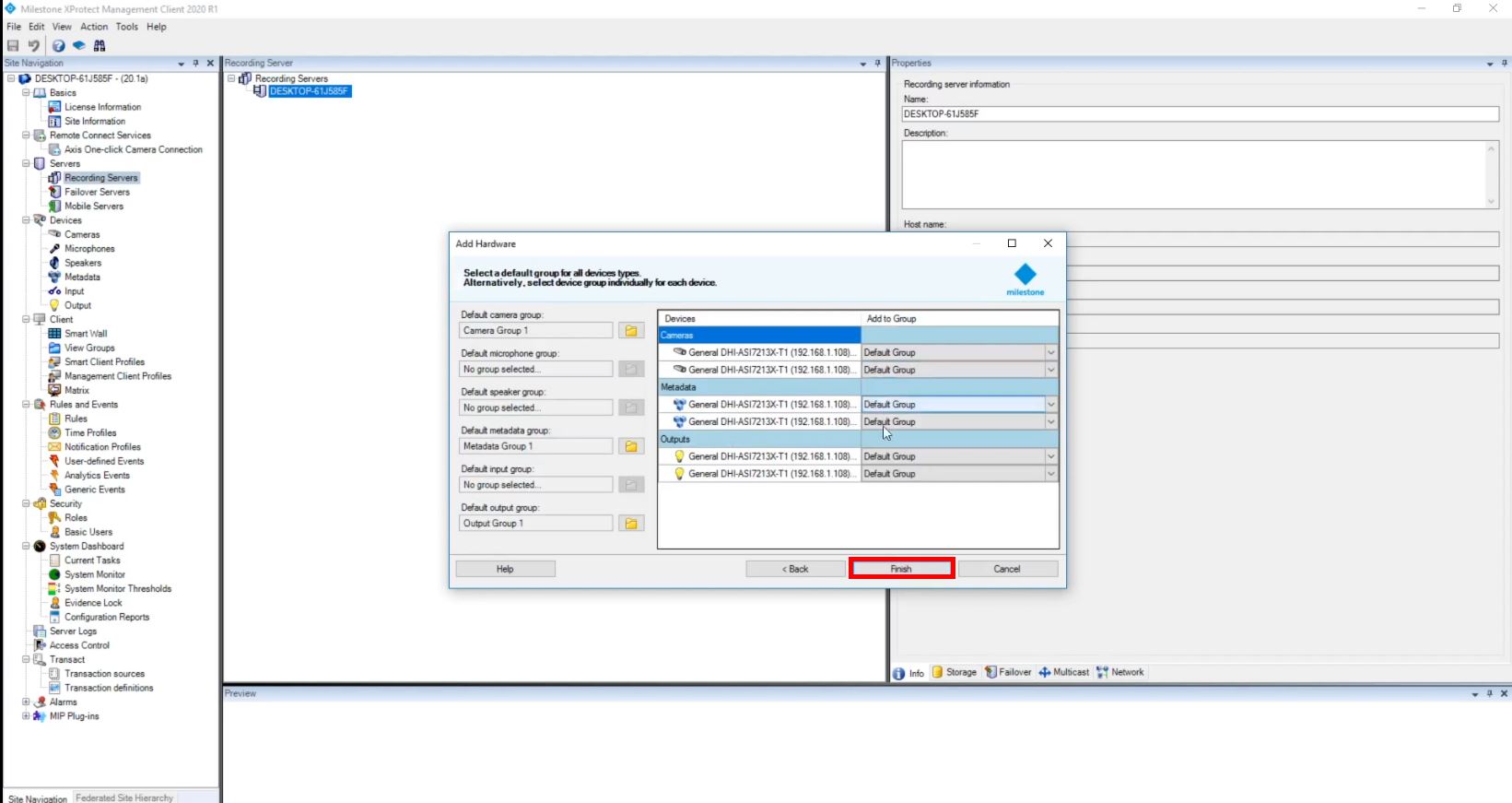
Task: Collapse the Rules and Events node
Action: coord(26,405)
